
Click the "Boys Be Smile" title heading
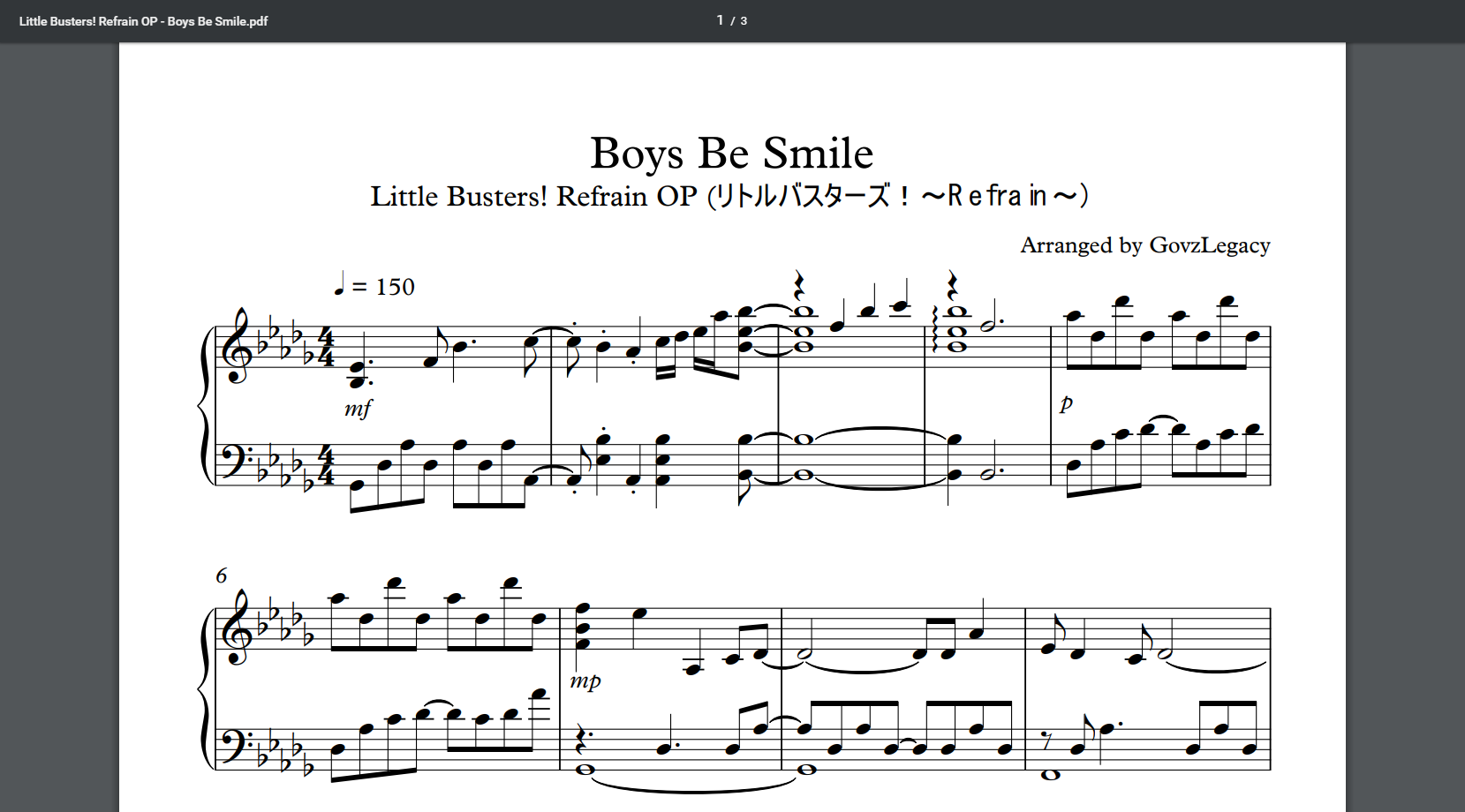coord(731,154)
